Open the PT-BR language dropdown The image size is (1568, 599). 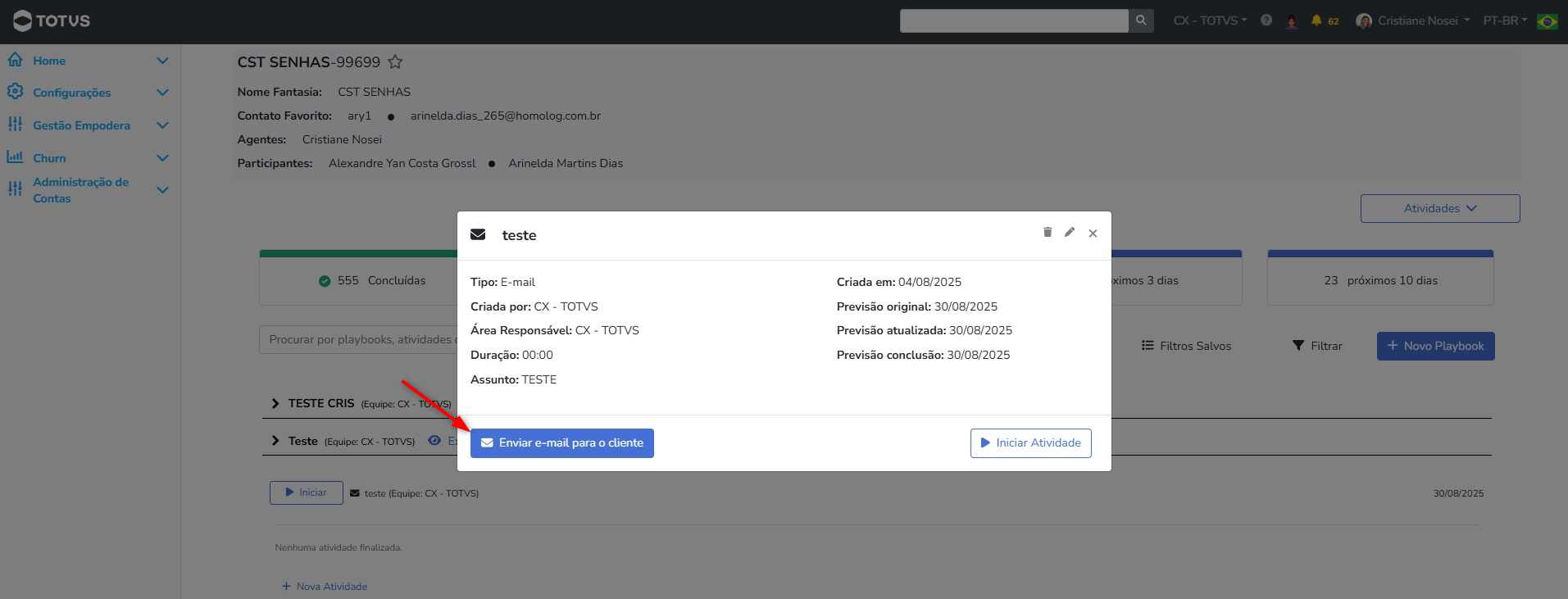click(x=1505, y=20)
